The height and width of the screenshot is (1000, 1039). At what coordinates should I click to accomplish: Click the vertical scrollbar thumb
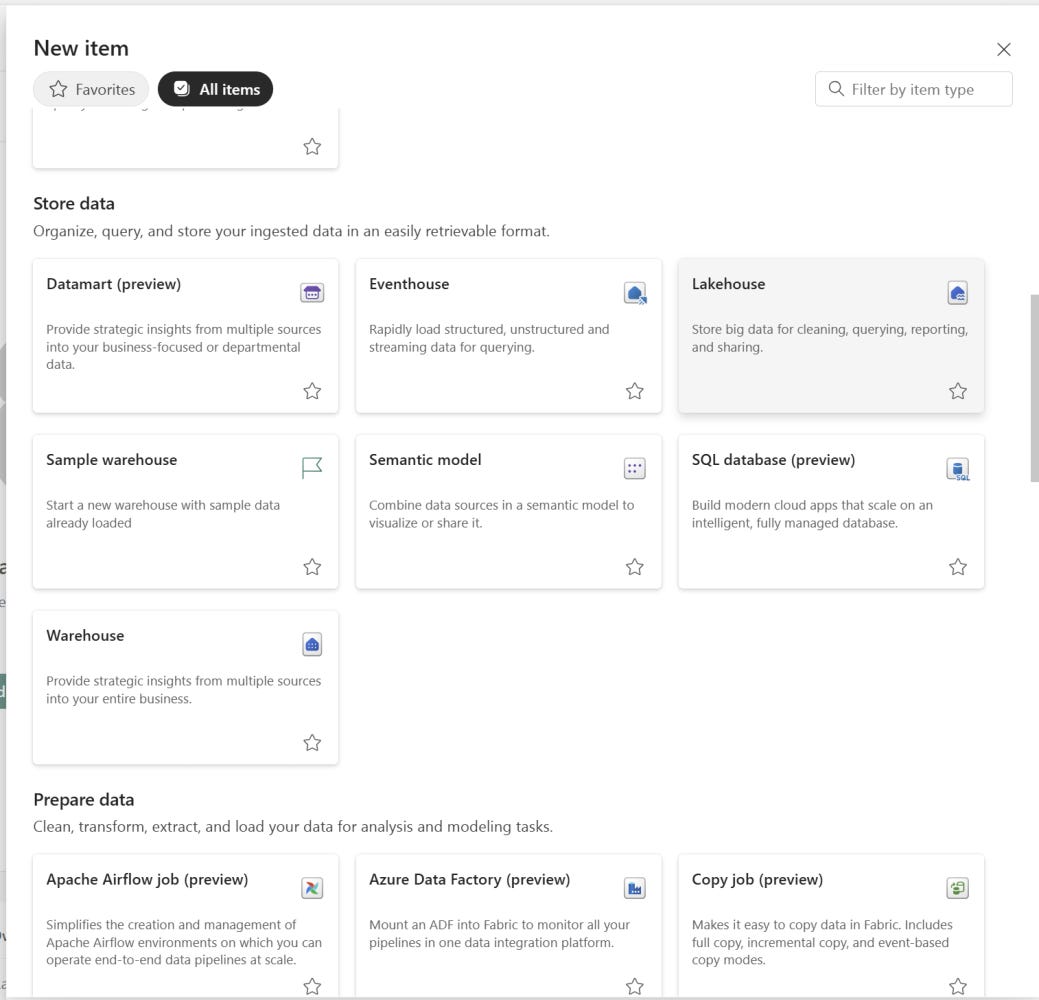click(x=1034, y=388)
